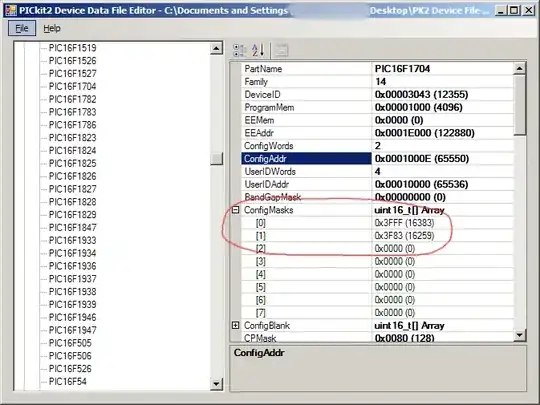This screenshot has width=540, height=405.
Task: Select PIC16F1847 in the device list
Action: click(72, 227)
